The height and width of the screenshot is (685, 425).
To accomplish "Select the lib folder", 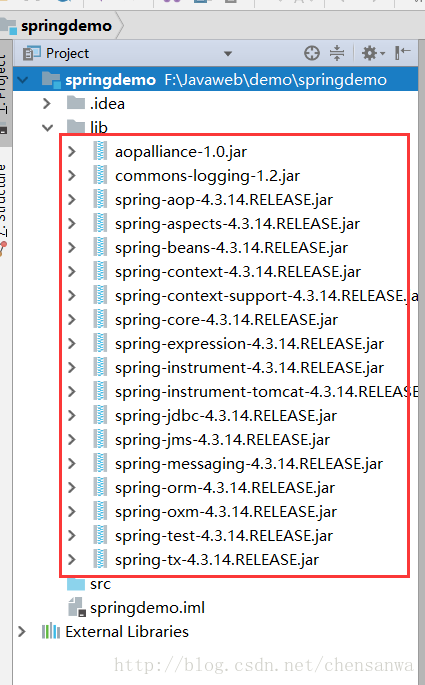I will (x=99, y=128).
